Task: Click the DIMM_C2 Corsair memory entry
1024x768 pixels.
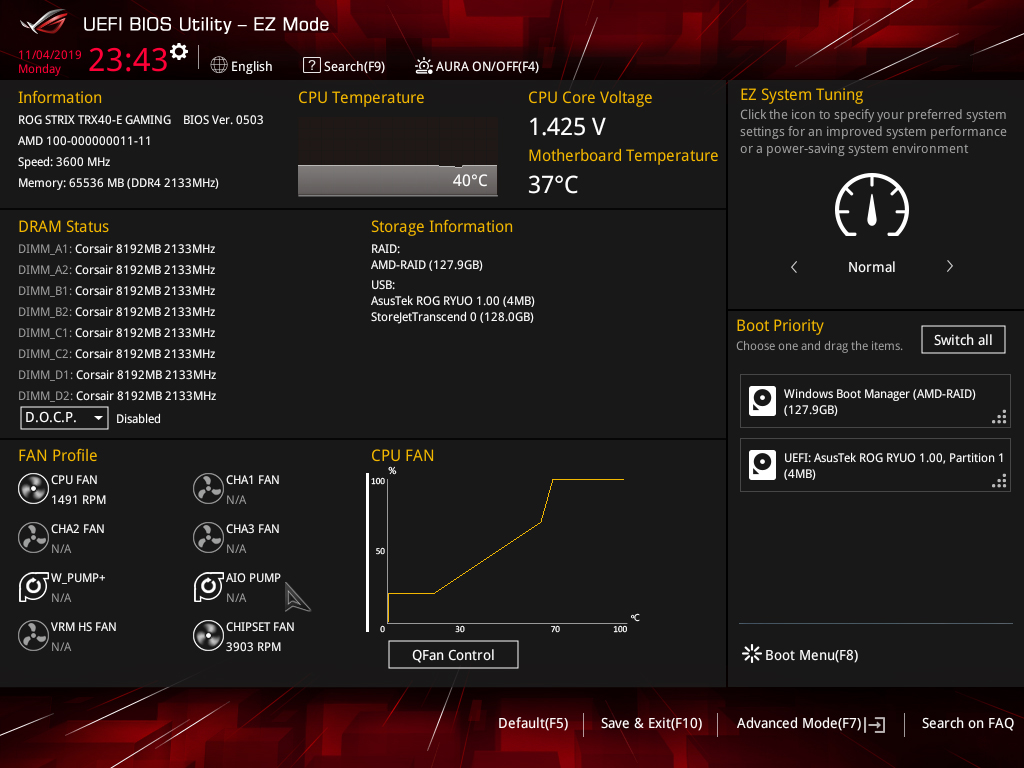Action: pyautogui.click(x=117, y=353)
